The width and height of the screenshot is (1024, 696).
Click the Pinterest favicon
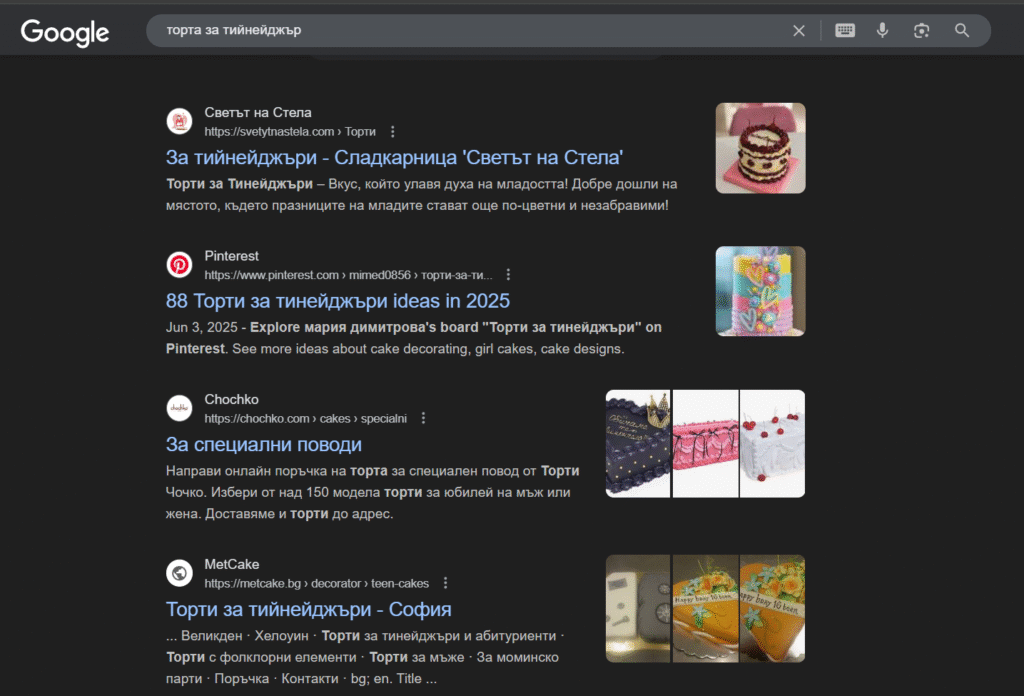[179, 264]
